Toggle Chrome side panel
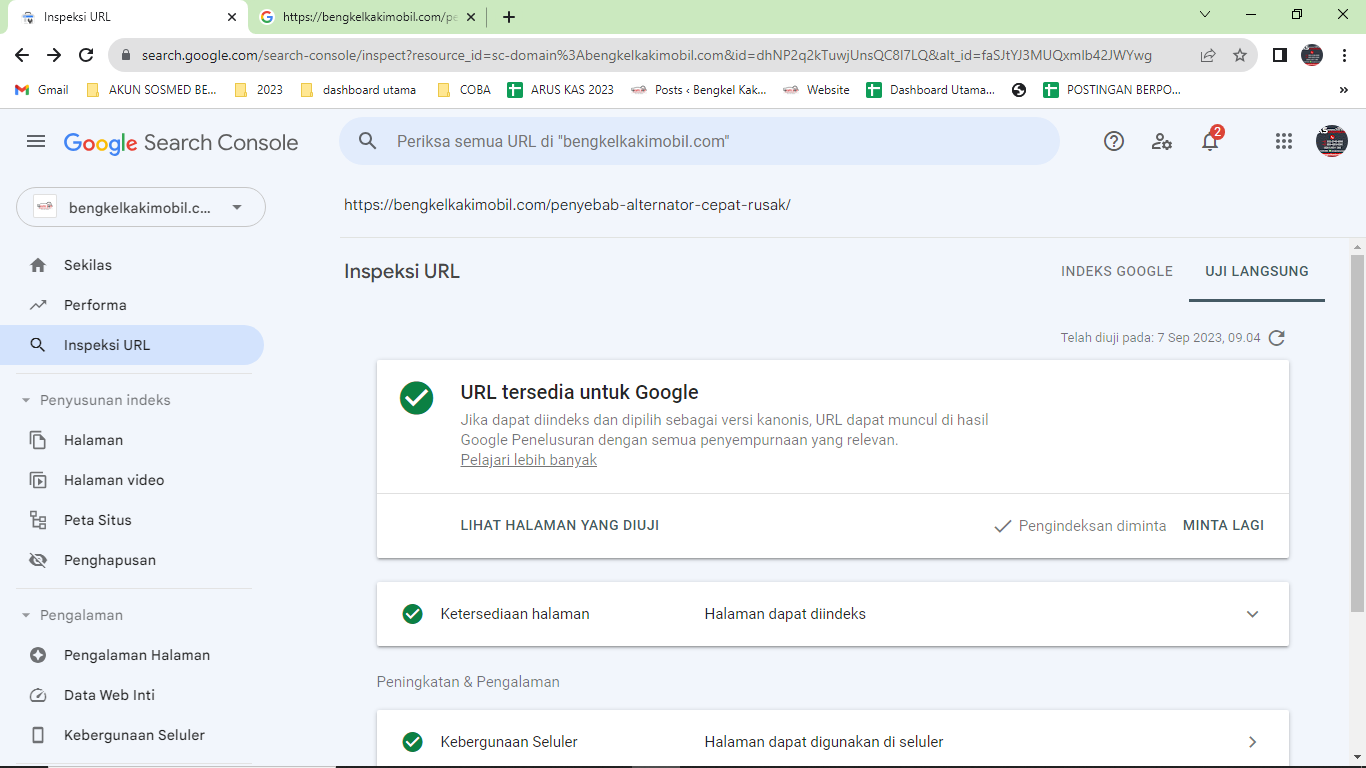The image size is (1366, 768). point(1280,55)
